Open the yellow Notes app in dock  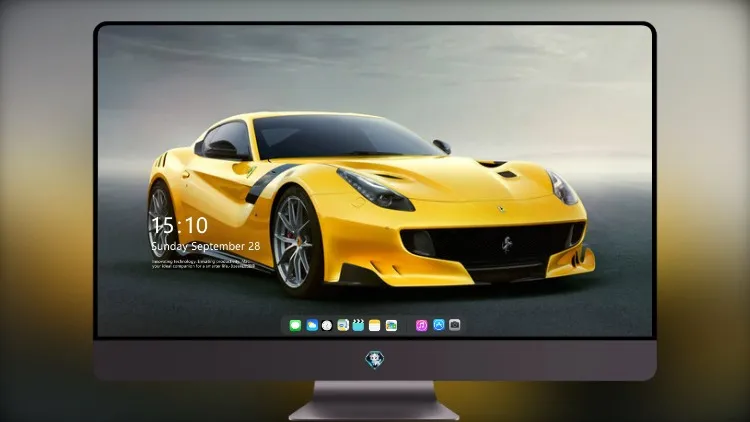pyautogui.click(x=375, y=326)
